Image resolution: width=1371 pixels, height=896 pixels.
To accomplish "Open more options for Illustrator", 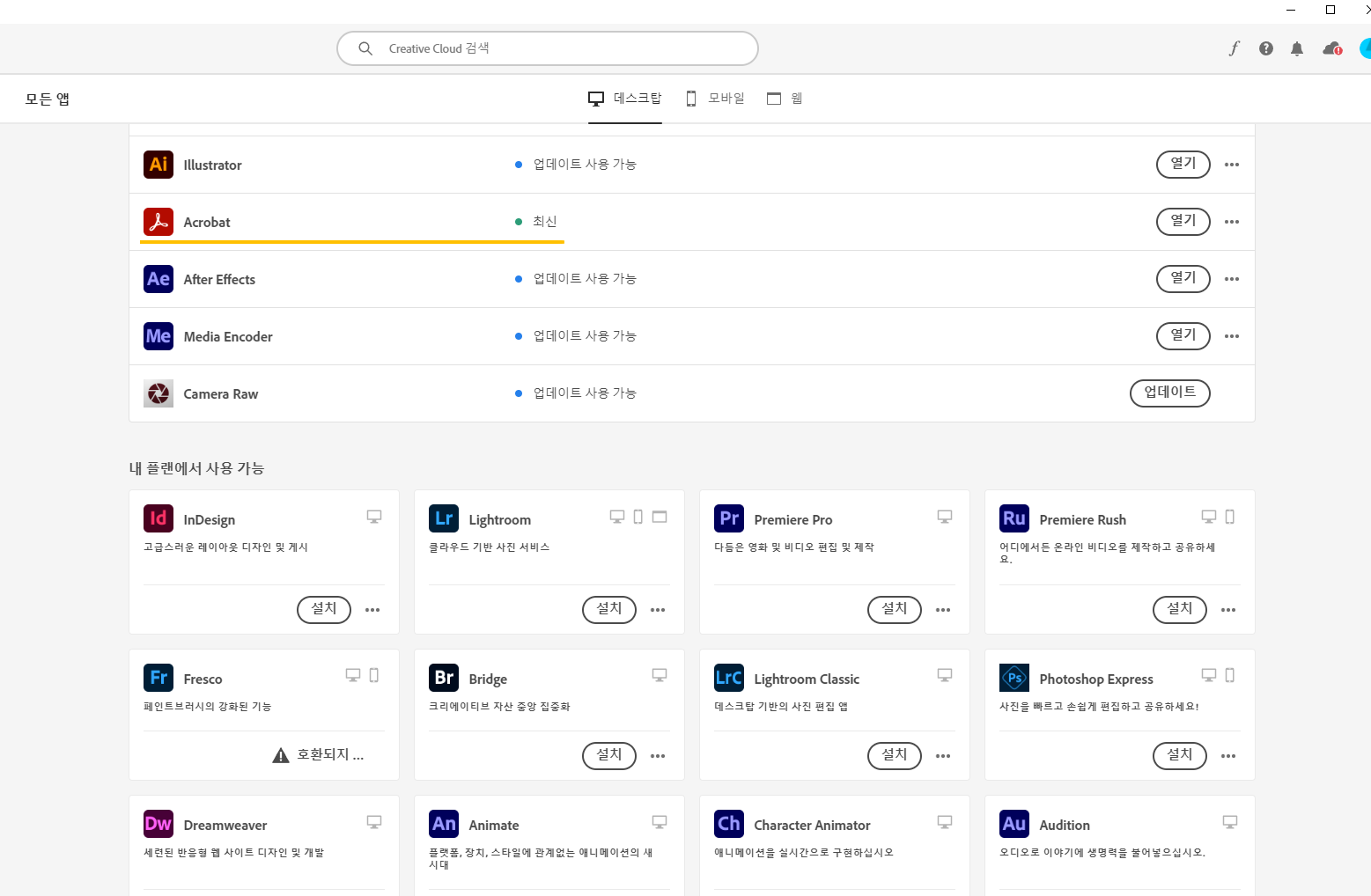I will point(1232,165).
